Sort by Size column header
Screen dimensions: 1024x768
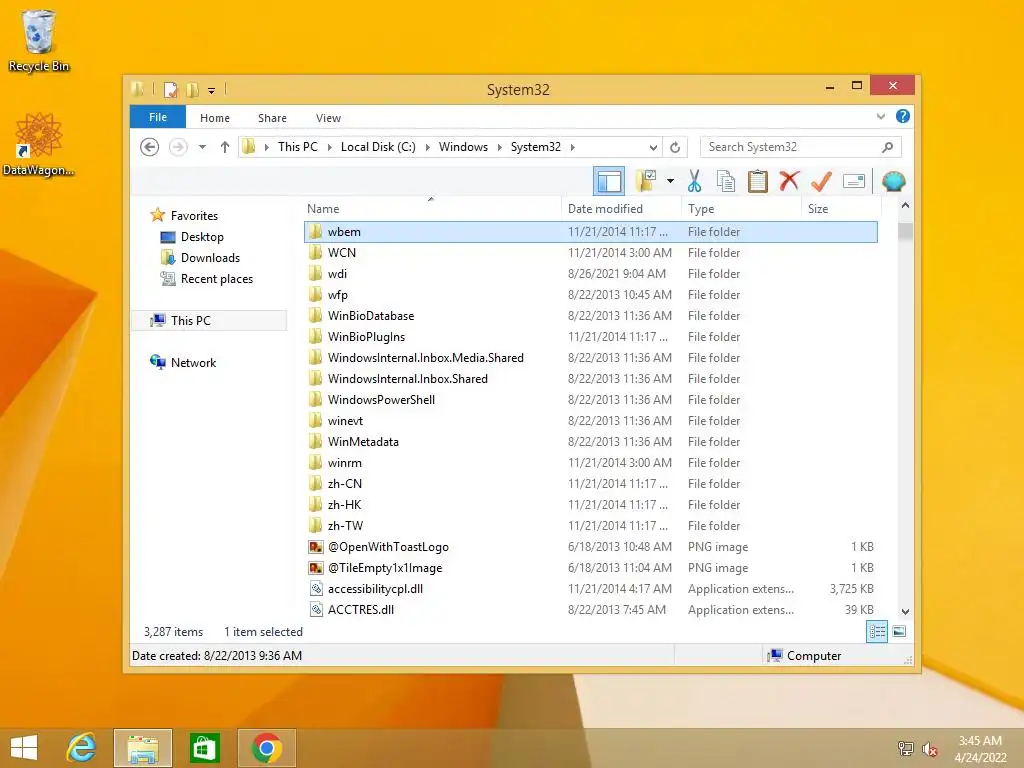tap(841, 208)
